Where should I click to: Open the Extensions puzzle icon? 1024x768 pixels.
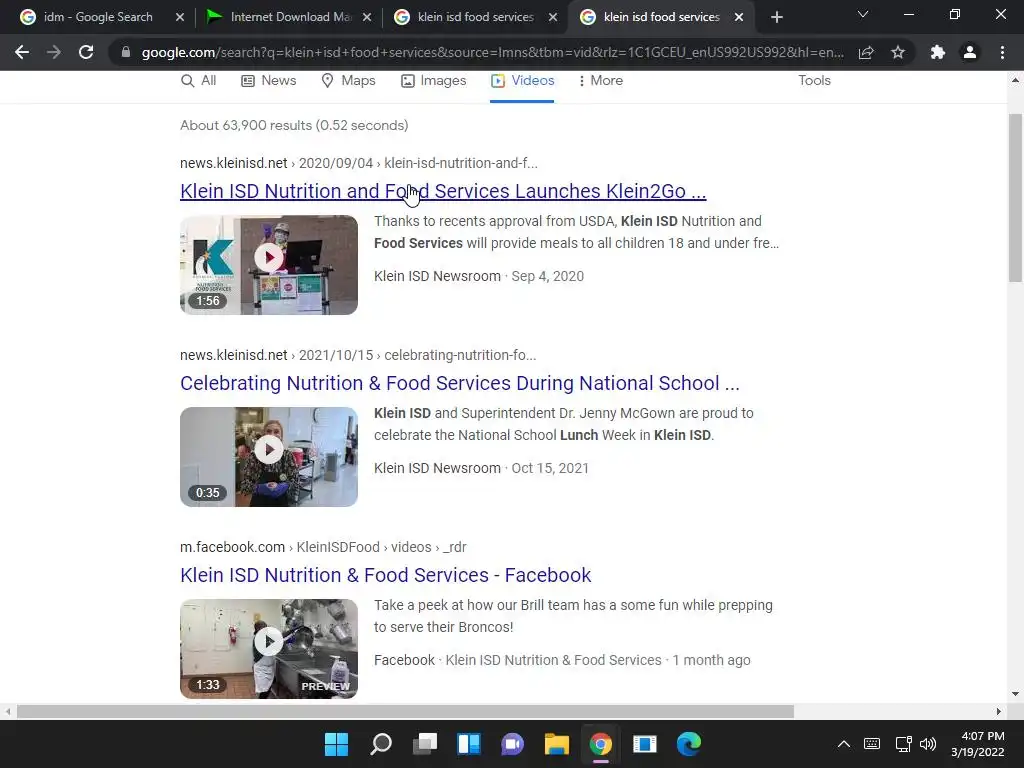tap(938, 52)
